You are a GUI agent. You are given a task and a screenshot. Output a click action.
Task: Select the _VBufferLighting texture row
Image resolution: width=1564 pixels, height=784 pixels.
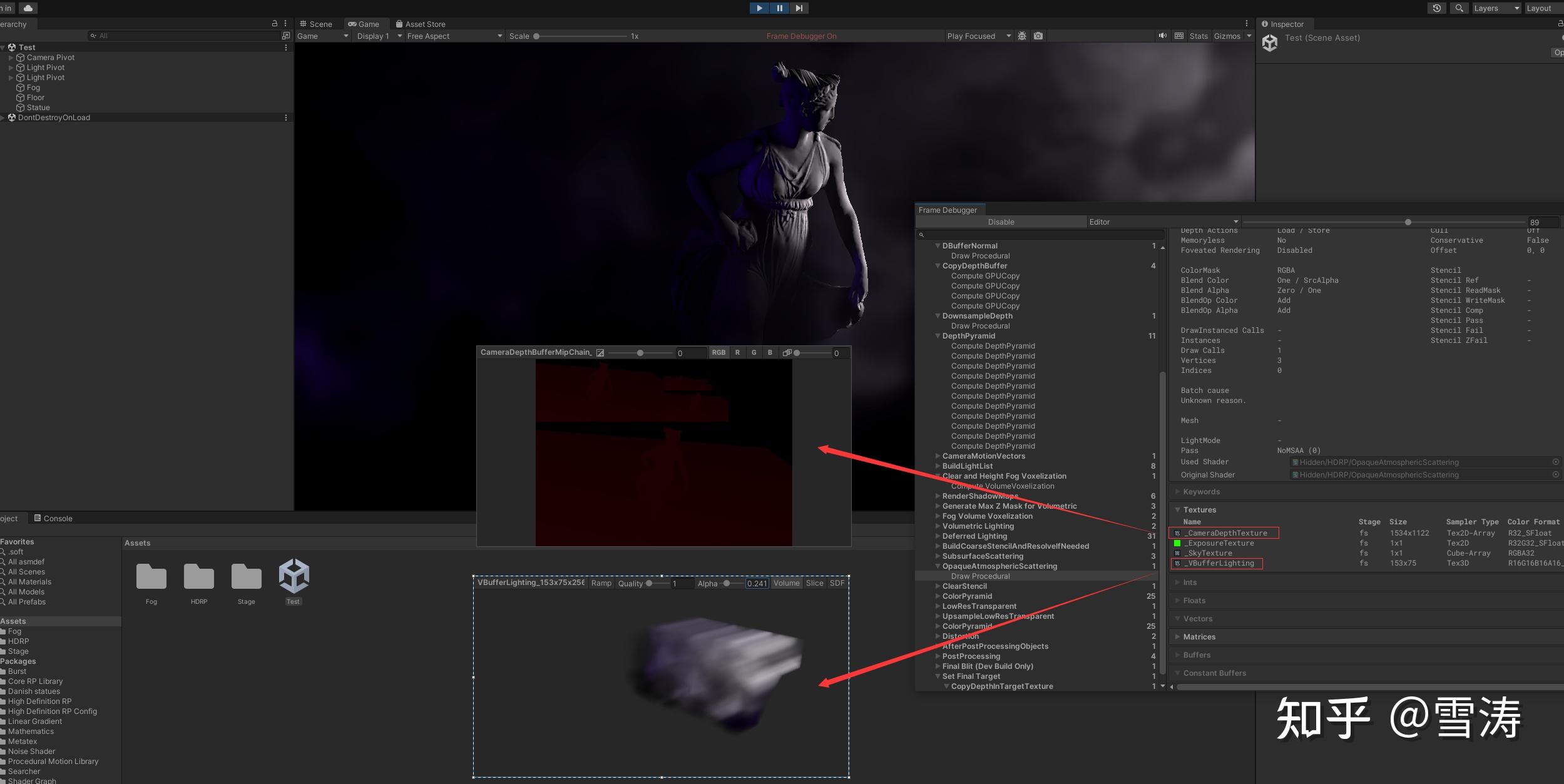1220,563
